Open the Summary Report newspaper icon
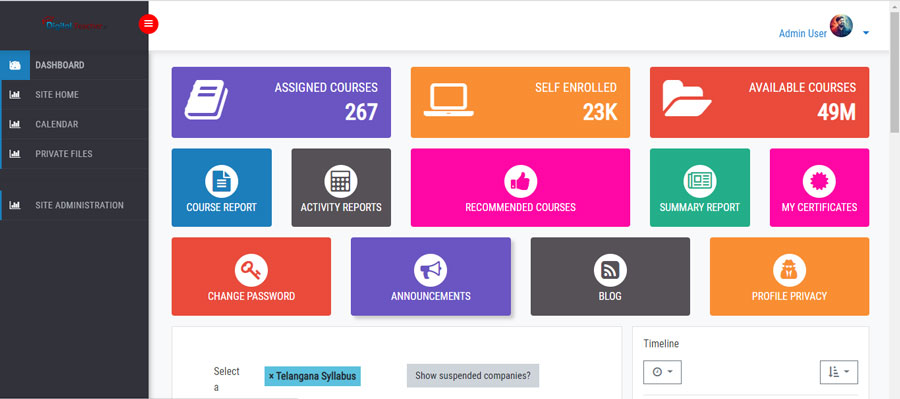 click(x=700, y=181)
